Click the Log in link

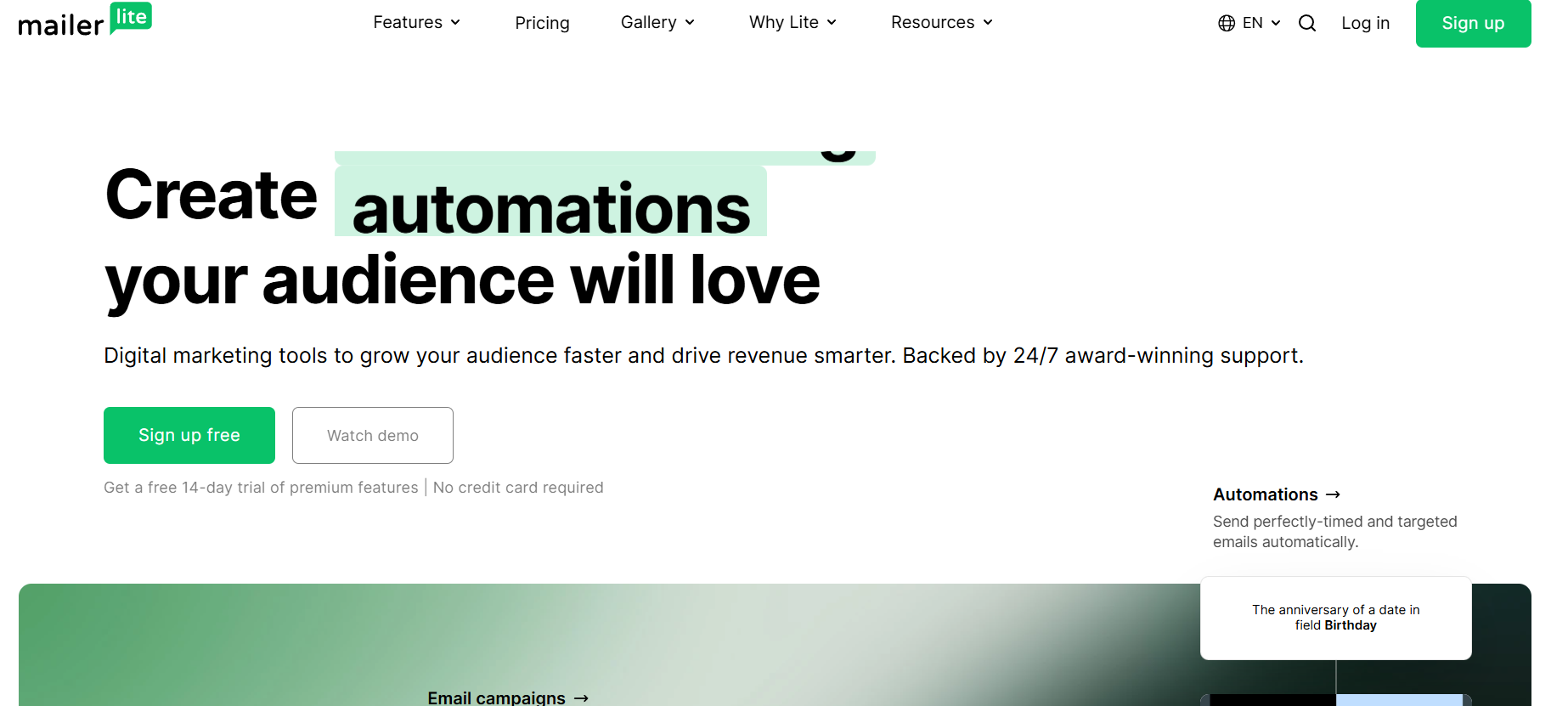1365,23
